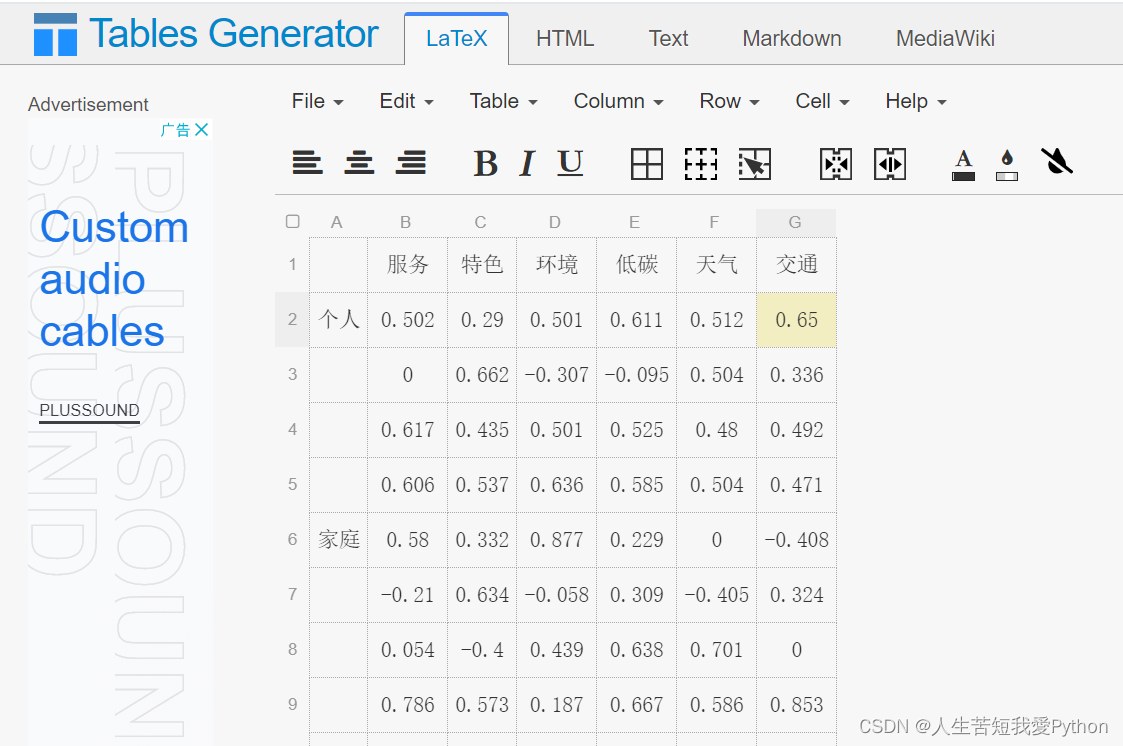Click the cell containing 交通
Image resolution: width=1123 pixels, height=746 pixels.
coord(796,265)
